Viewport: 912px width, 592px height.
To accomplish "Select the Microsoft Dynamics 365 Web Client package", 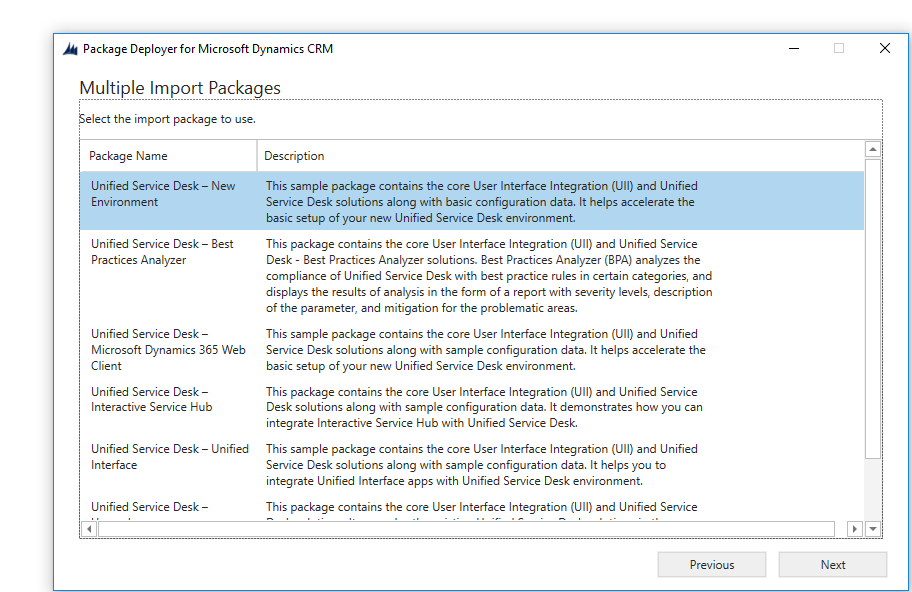I will tap(472, 350).
